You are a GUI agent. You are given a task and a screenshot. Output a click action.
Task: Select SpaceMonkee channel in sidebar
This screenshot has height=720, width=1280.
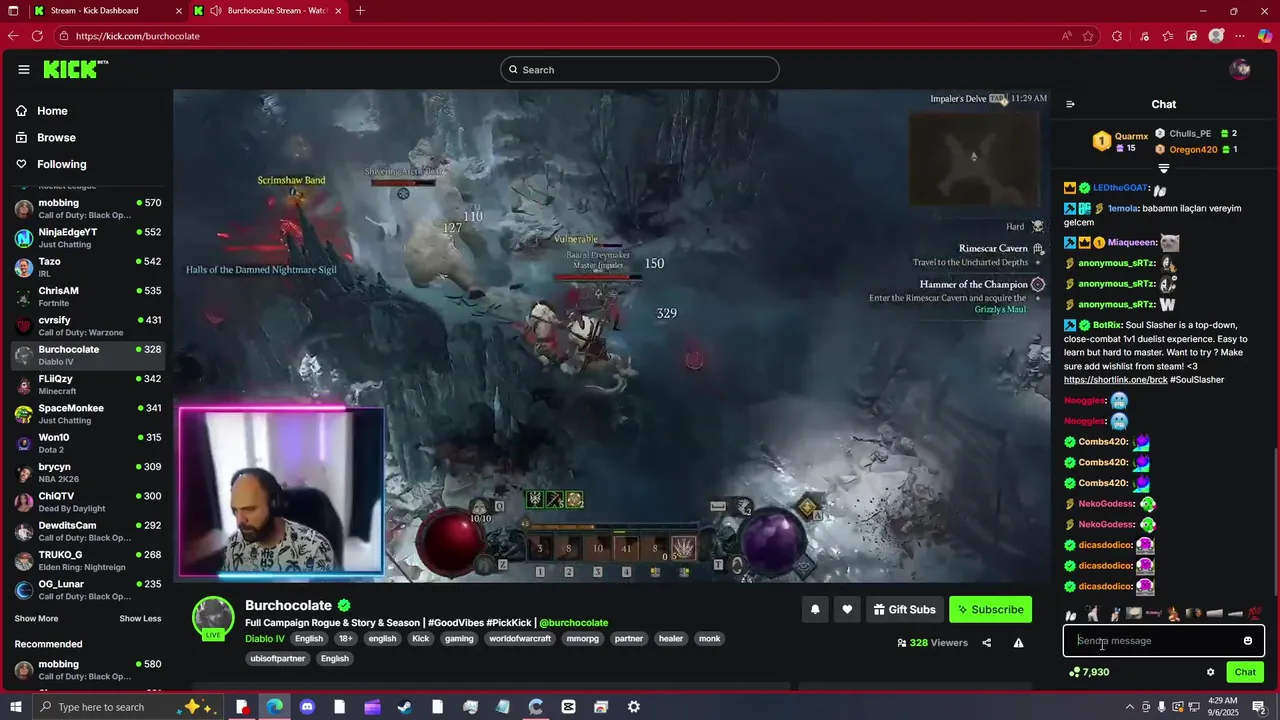pyautogui.click(x=86, y=414)
